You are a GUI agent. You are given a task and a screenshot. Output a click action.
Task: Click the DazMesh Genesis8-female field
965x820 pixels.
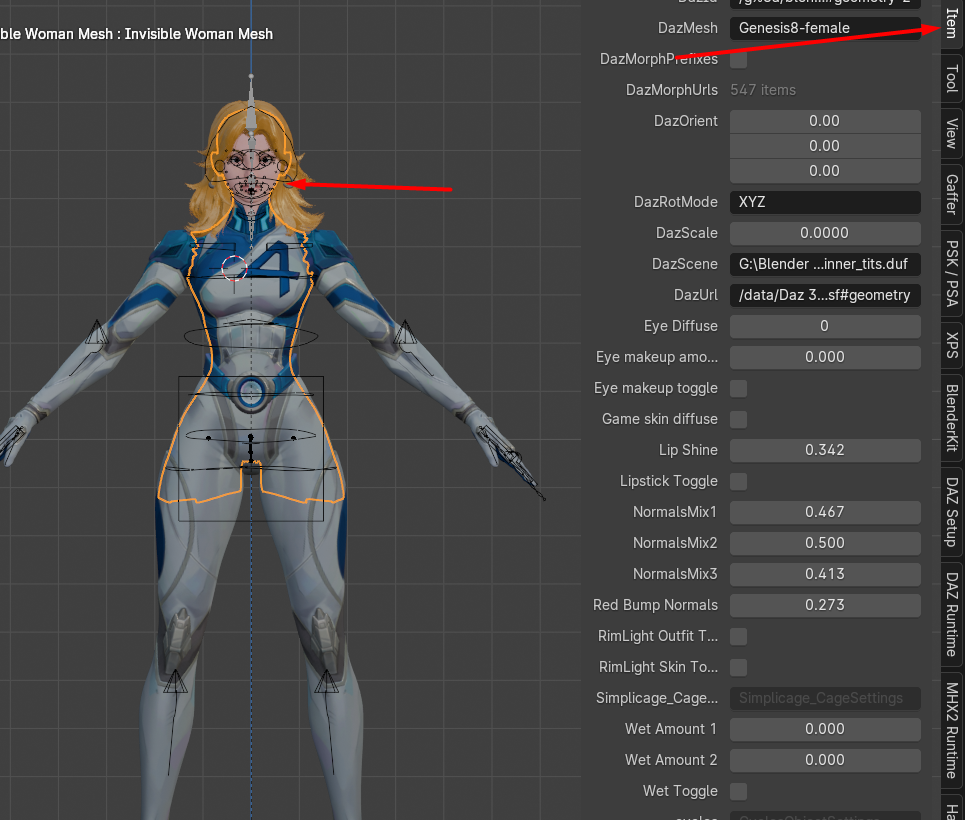[x=825, y=28]
